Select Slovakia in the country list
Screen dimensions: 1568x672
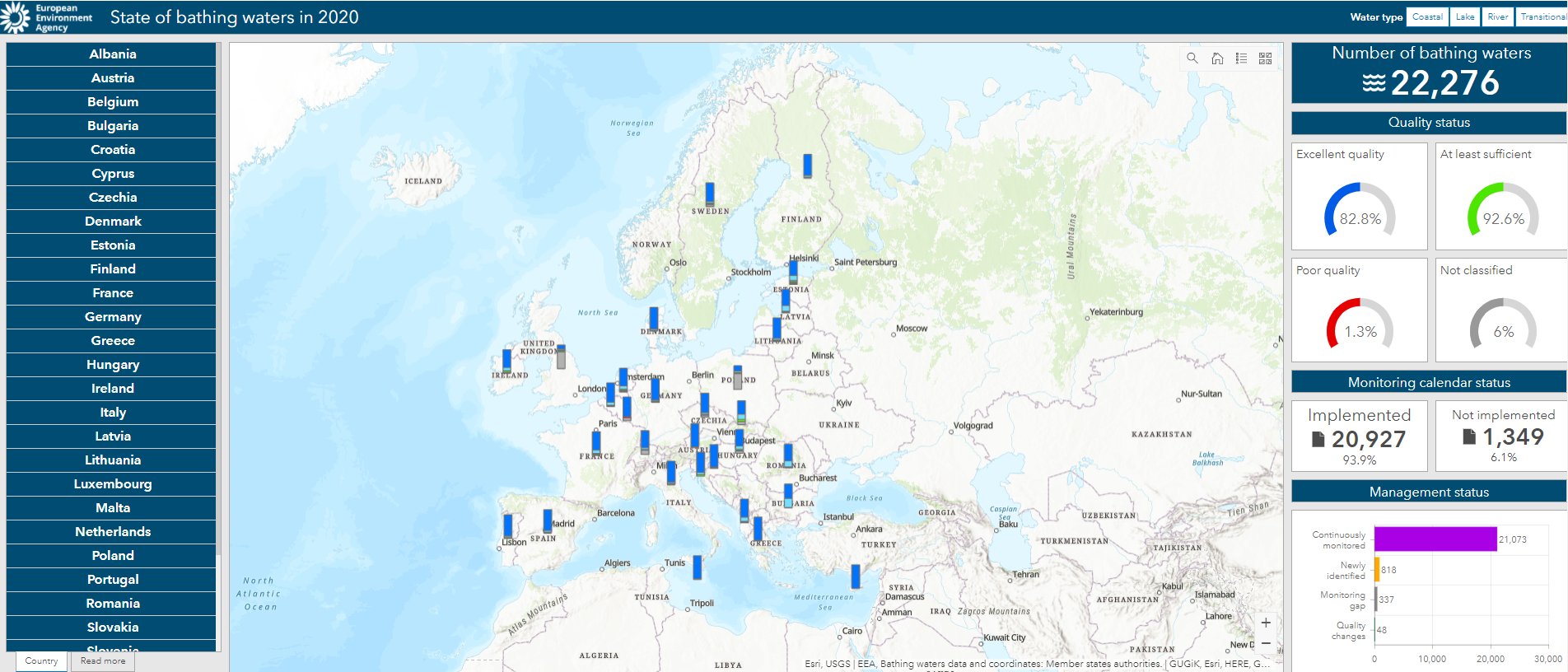111,628
